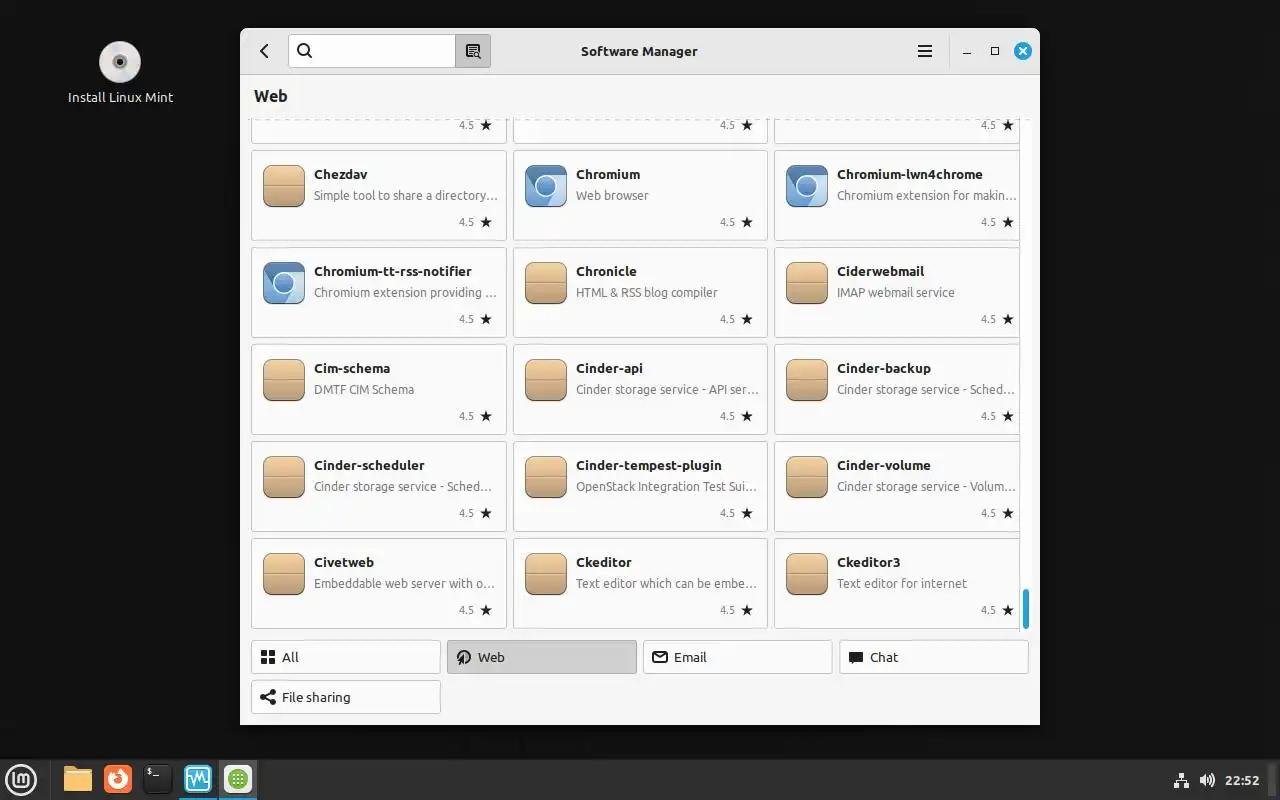This screenshot has height=800, width=1280.
Task: Open the network tray icon
Action: tap(1180, 780)
